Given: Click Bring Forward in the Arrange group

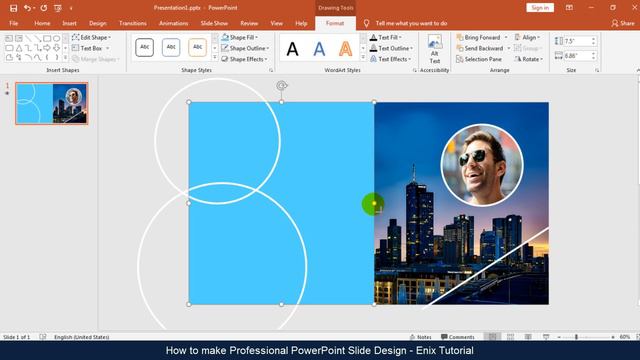Looking at the screenshot, I should pos(478,38).
